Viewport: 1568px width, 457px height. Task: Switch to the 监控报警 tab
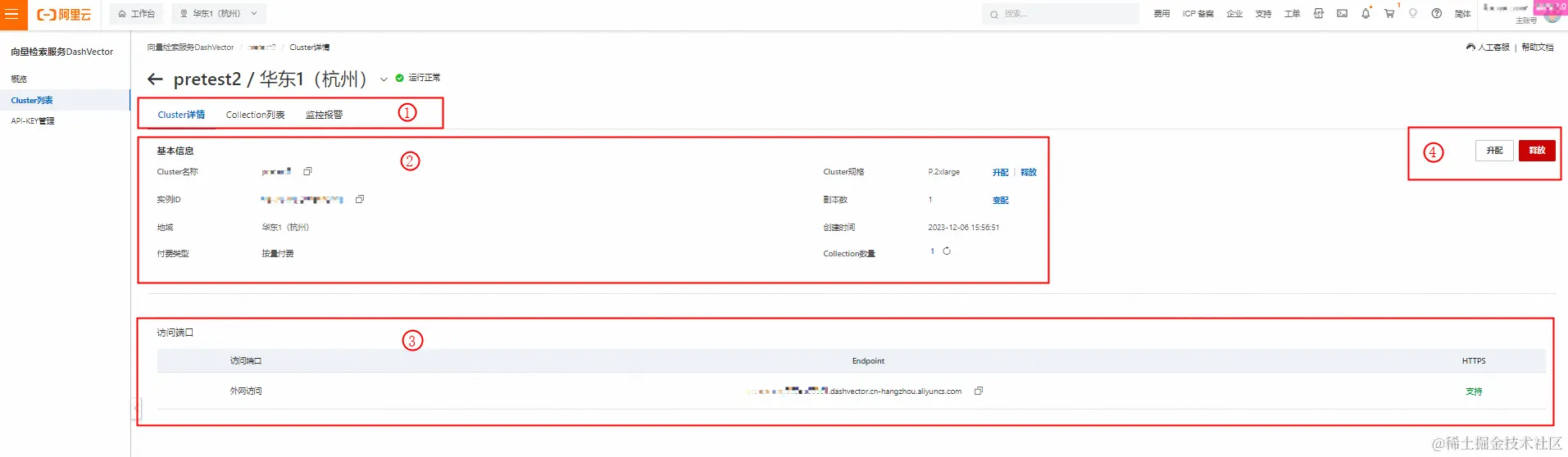pyautogui.click(x=325, y=115)
